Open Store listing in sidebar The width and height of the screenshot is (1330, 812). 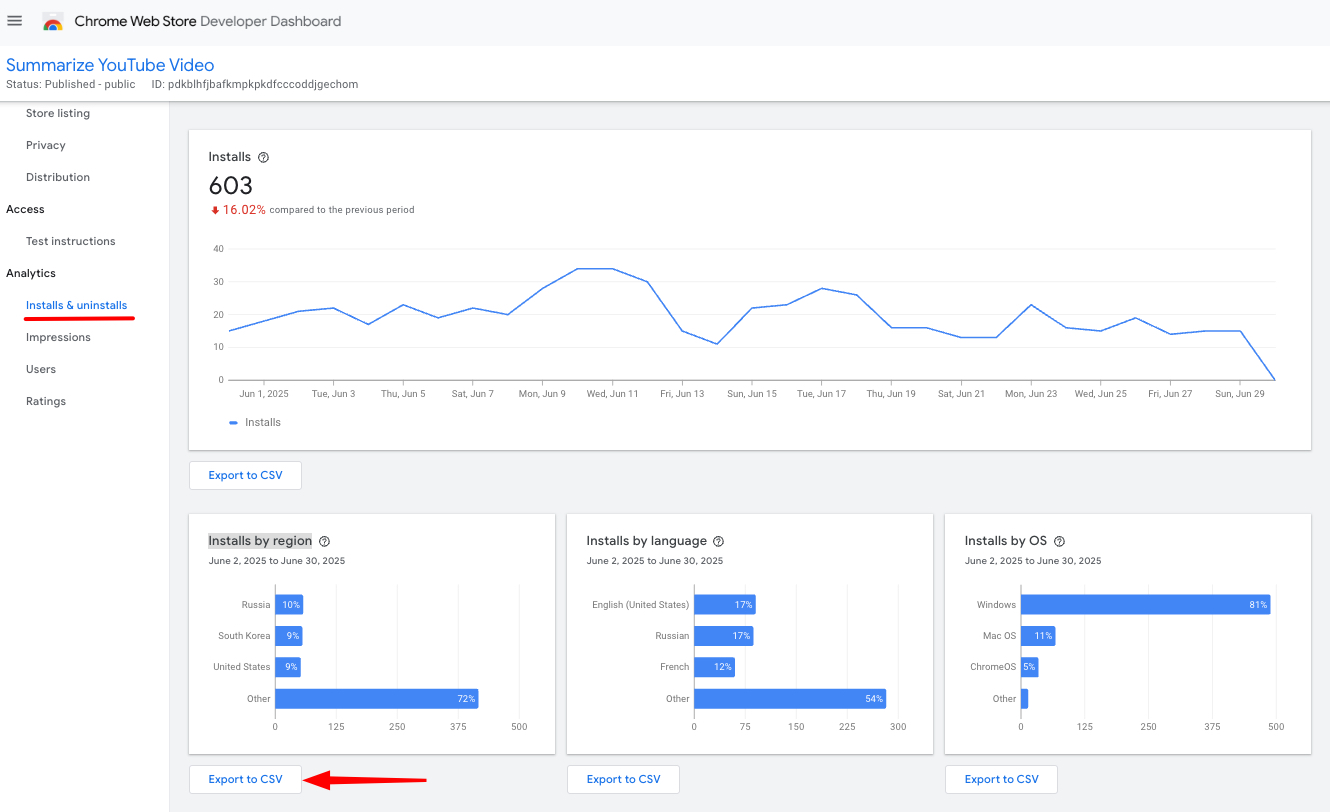point(58,113)
